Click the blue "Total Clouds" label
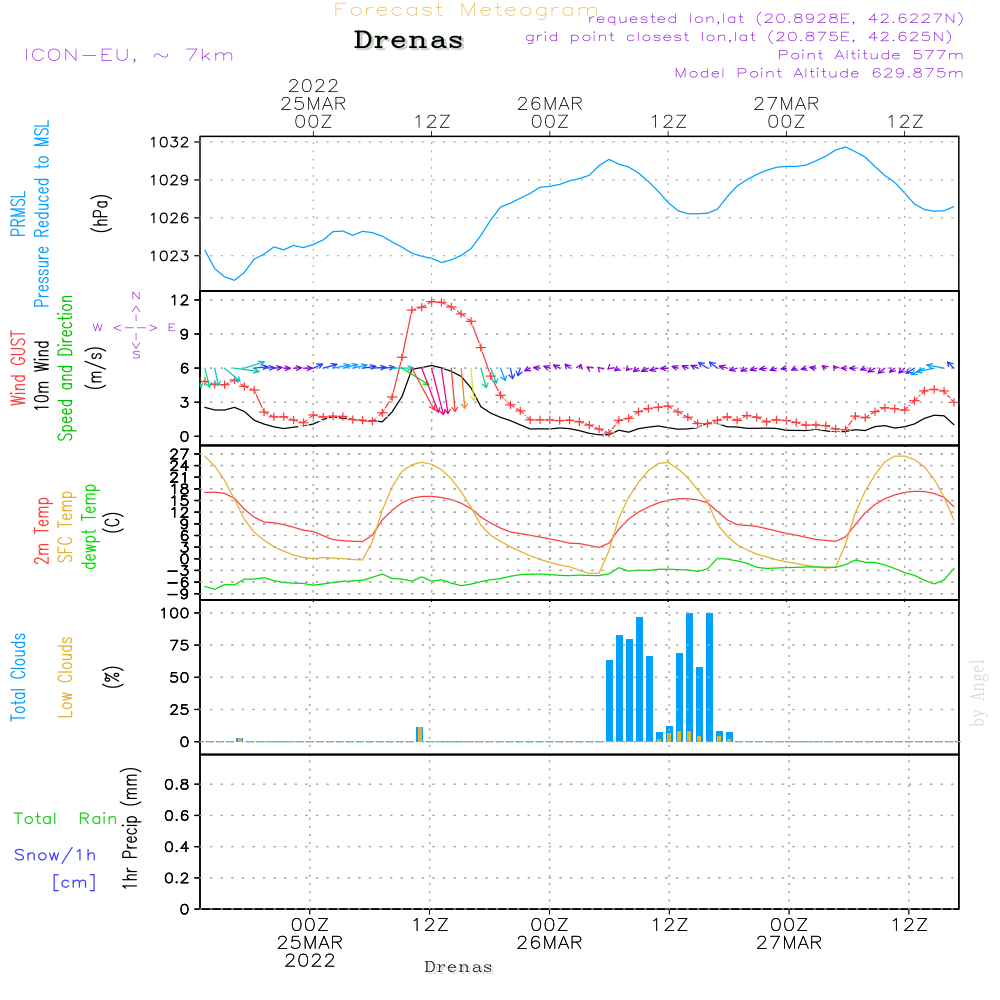The height and width of the screenshot is (1000, 1000). click(18, 677)
